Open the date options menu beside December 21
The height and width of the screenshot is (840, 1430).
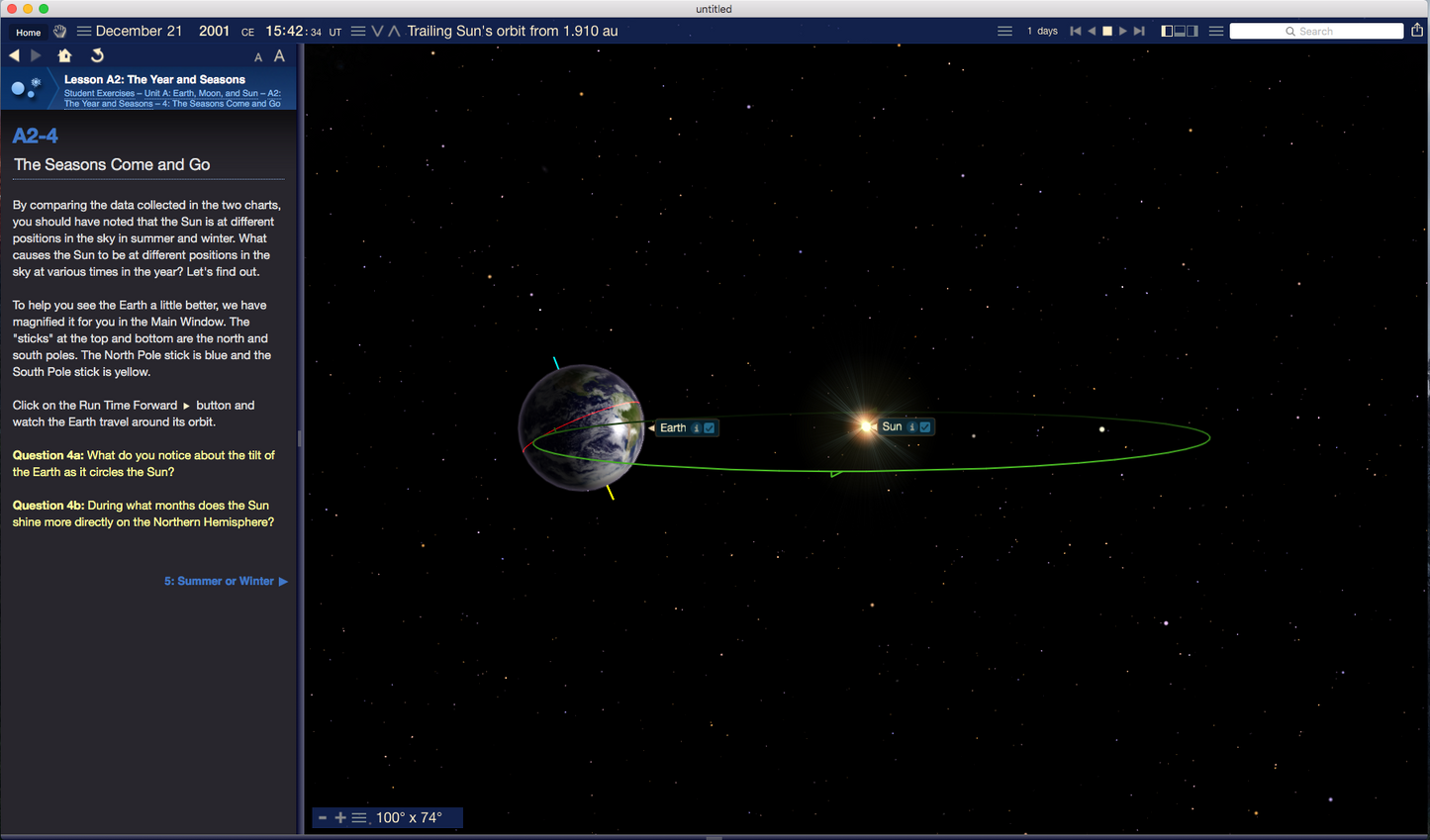84,32
